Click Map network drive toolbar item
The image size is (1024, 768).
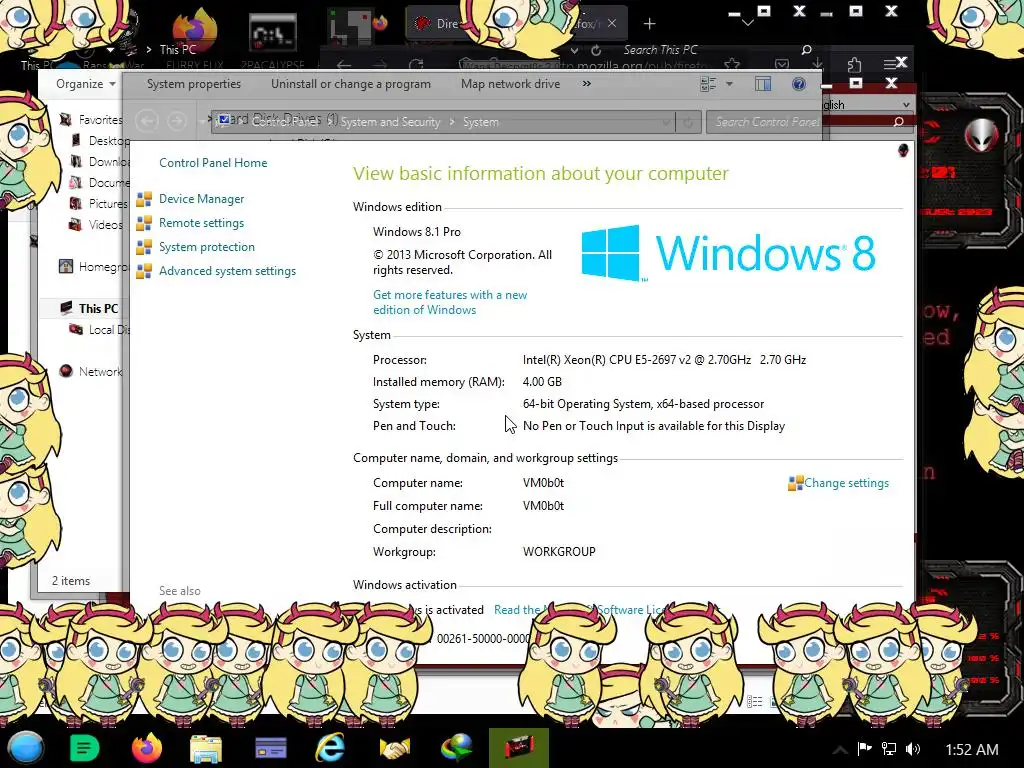point(510,84)
